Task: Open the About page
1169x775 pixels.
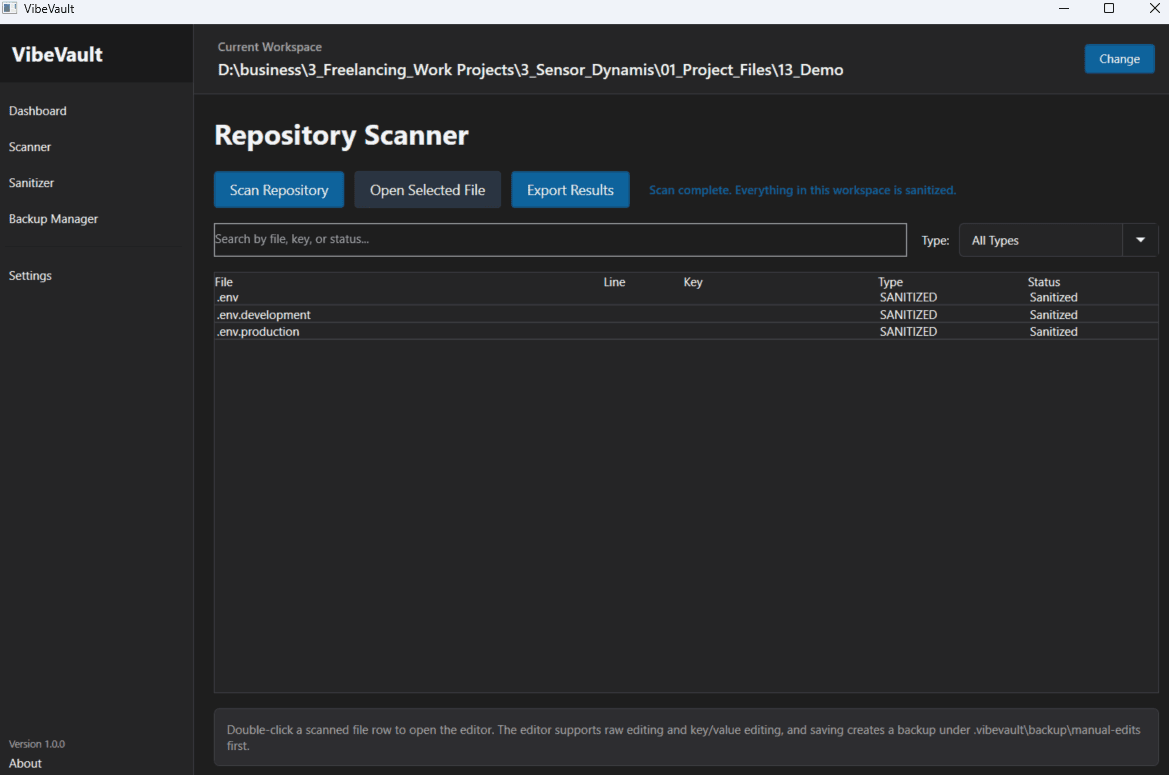Action: [24, 763]
